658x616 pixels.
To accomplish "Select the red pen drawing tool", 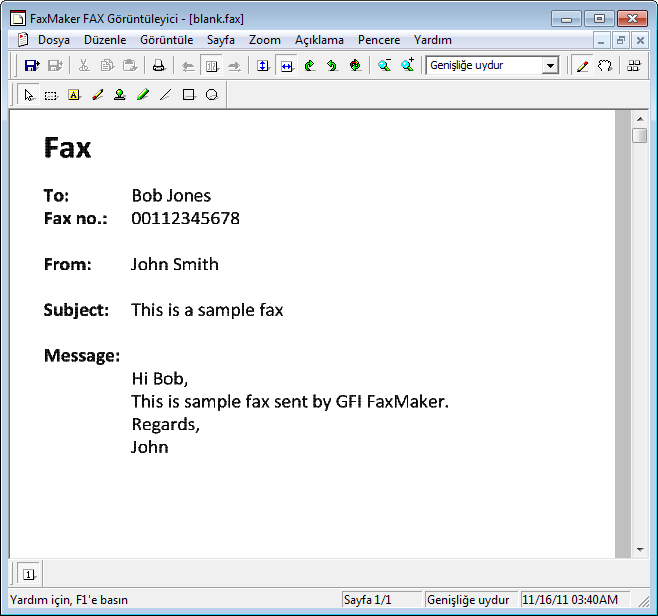I will [97, 95].
